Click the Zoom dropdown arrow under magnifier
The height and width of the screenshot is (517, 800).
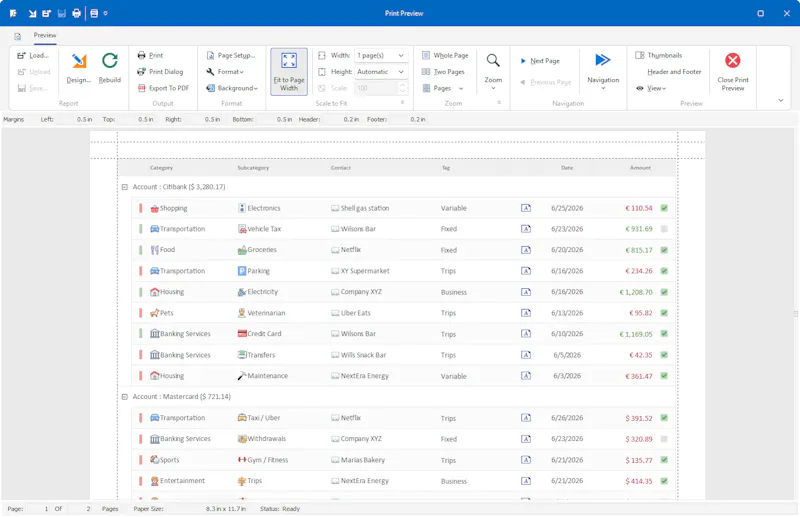493,89
